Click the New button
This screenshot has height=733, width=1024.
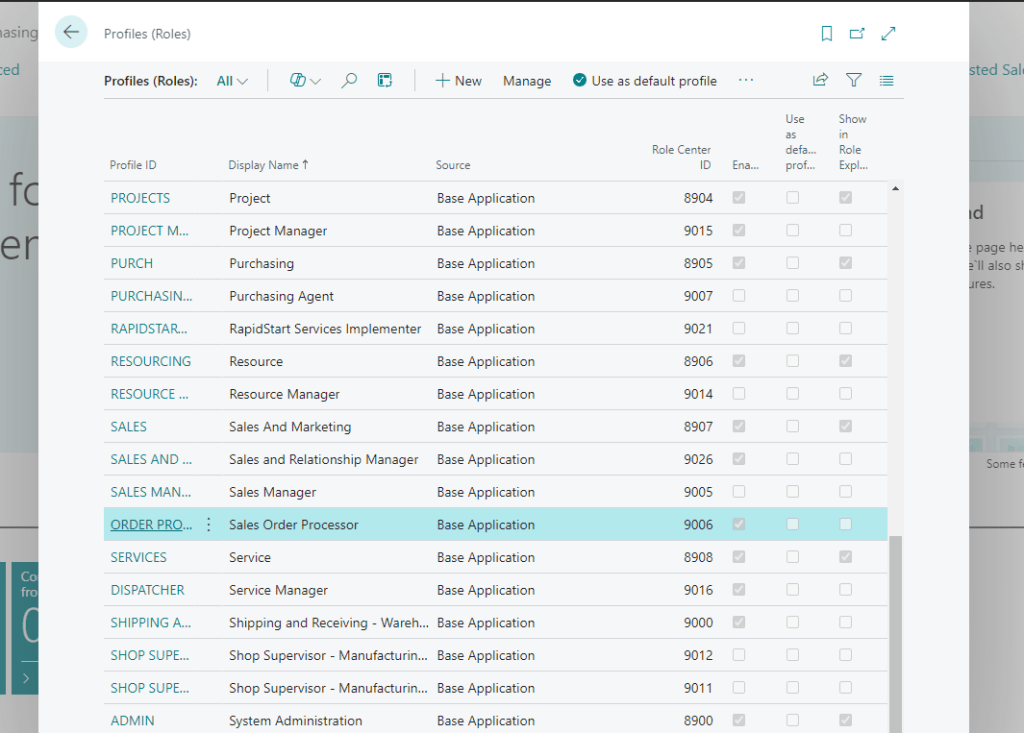(458, 81)
